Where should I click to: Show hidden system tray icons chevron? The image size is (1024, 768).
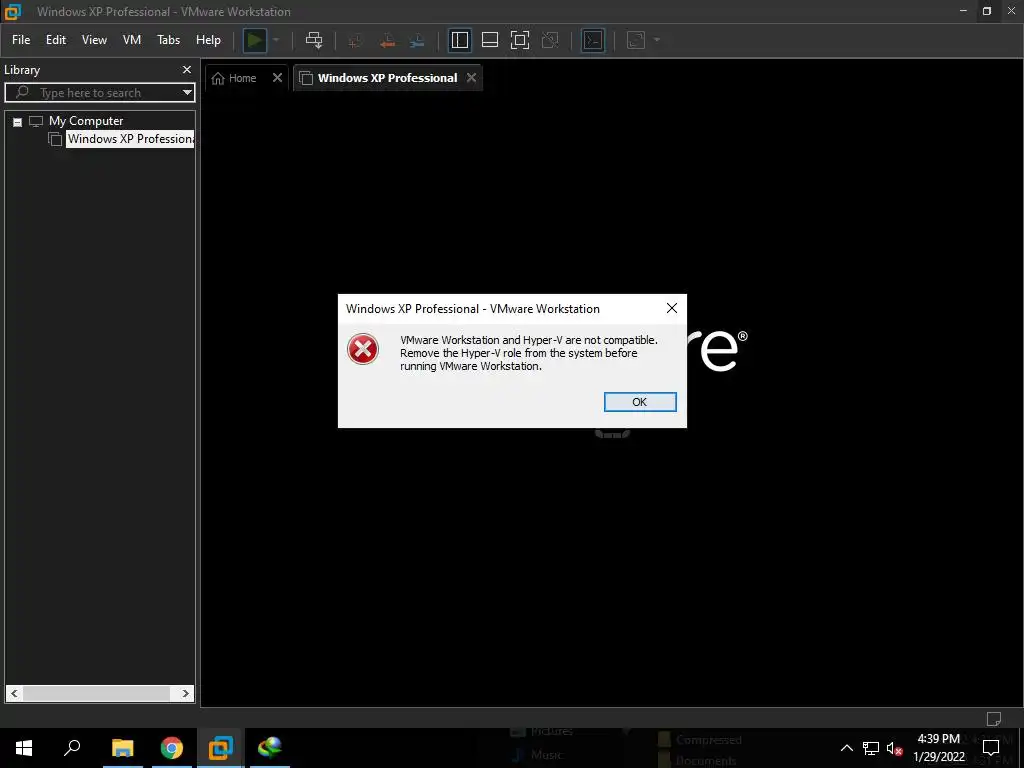[x=846, y=748]
